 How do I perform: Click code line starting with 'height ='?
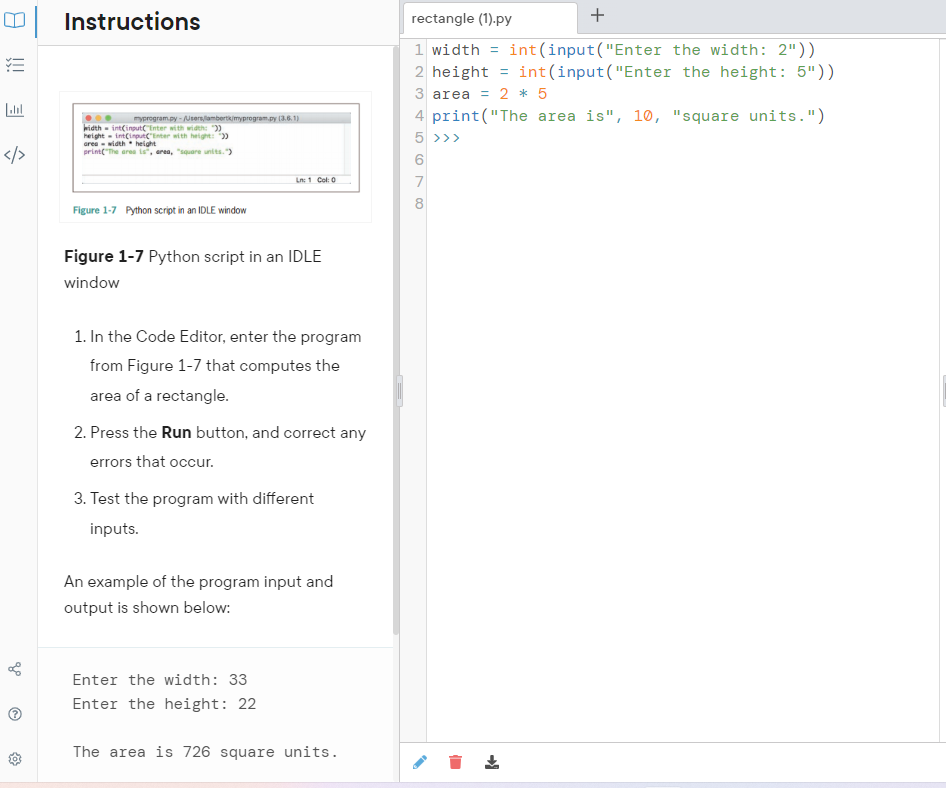[x=633, y=72]
